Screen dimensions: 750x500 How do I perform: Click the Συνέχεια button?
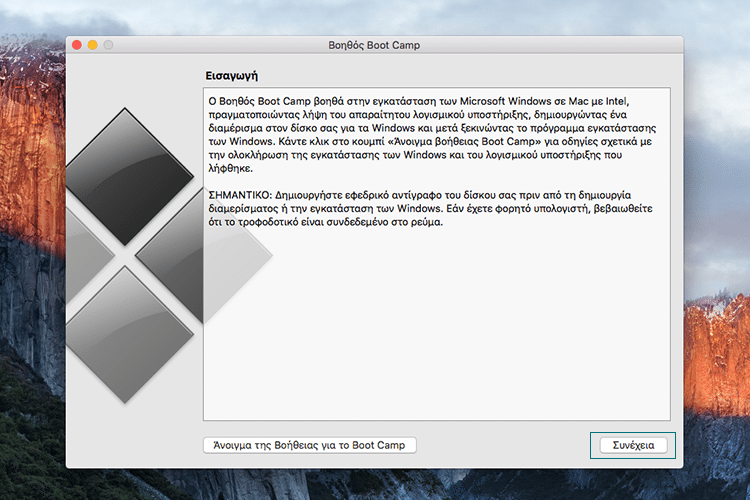[x=633, y=445]
